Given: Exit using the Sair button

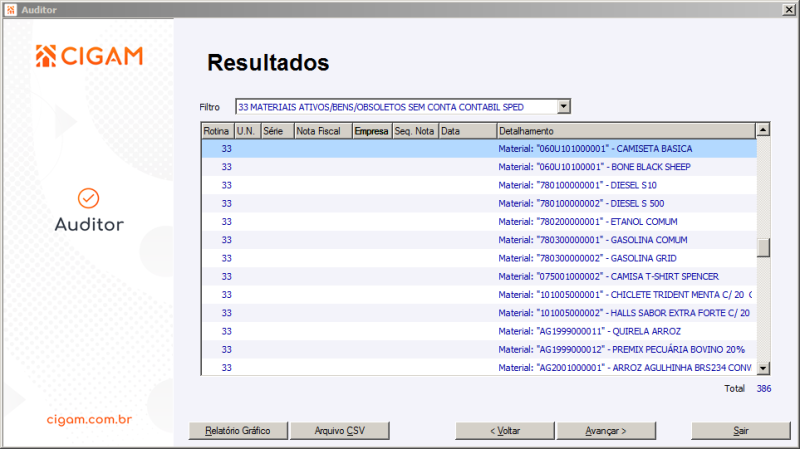Looking at the screenshot, I should (x=741, y=431).
